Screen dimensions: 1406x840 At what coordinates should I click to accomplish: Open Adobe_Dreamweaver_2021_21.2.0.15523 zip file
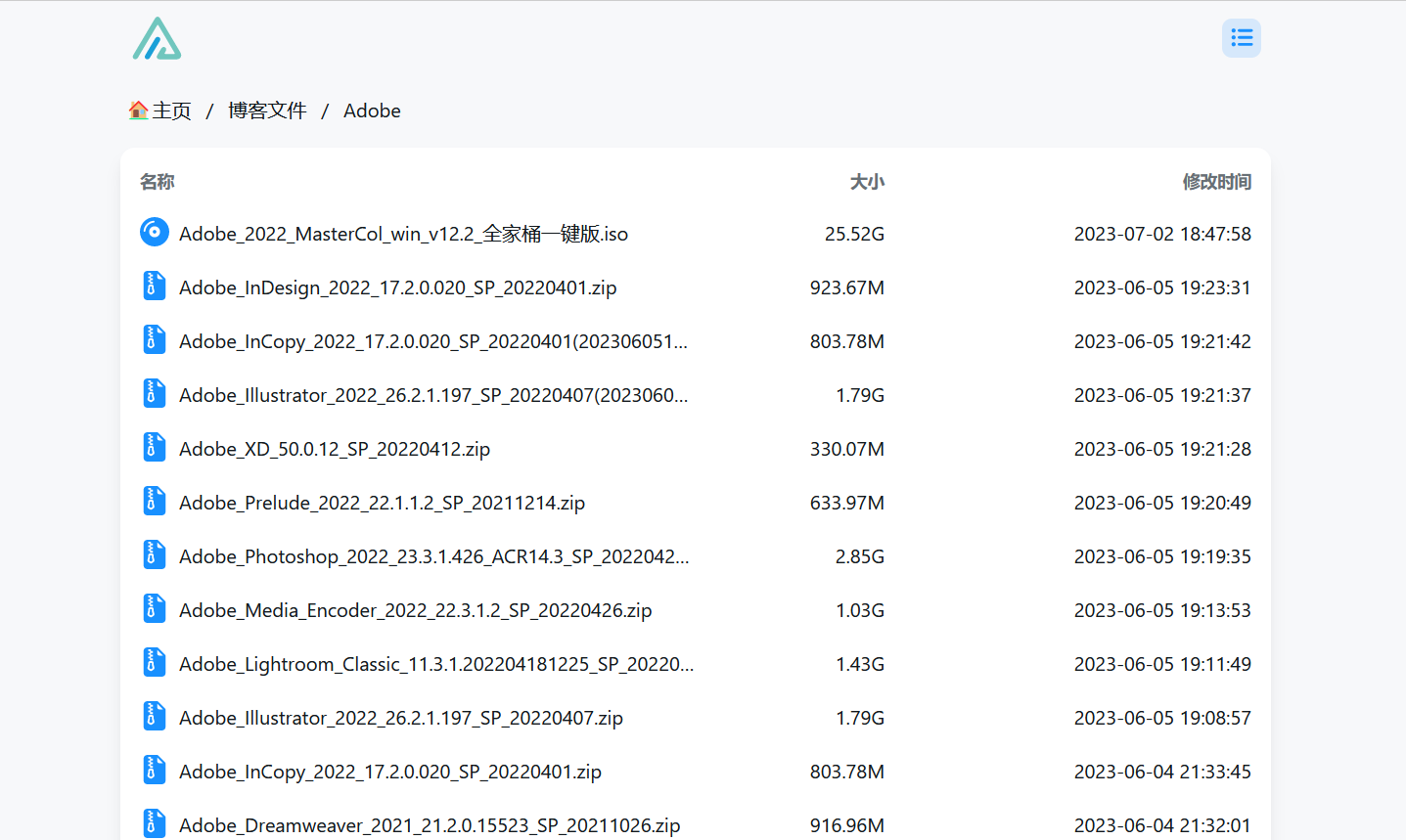[430, 825]
